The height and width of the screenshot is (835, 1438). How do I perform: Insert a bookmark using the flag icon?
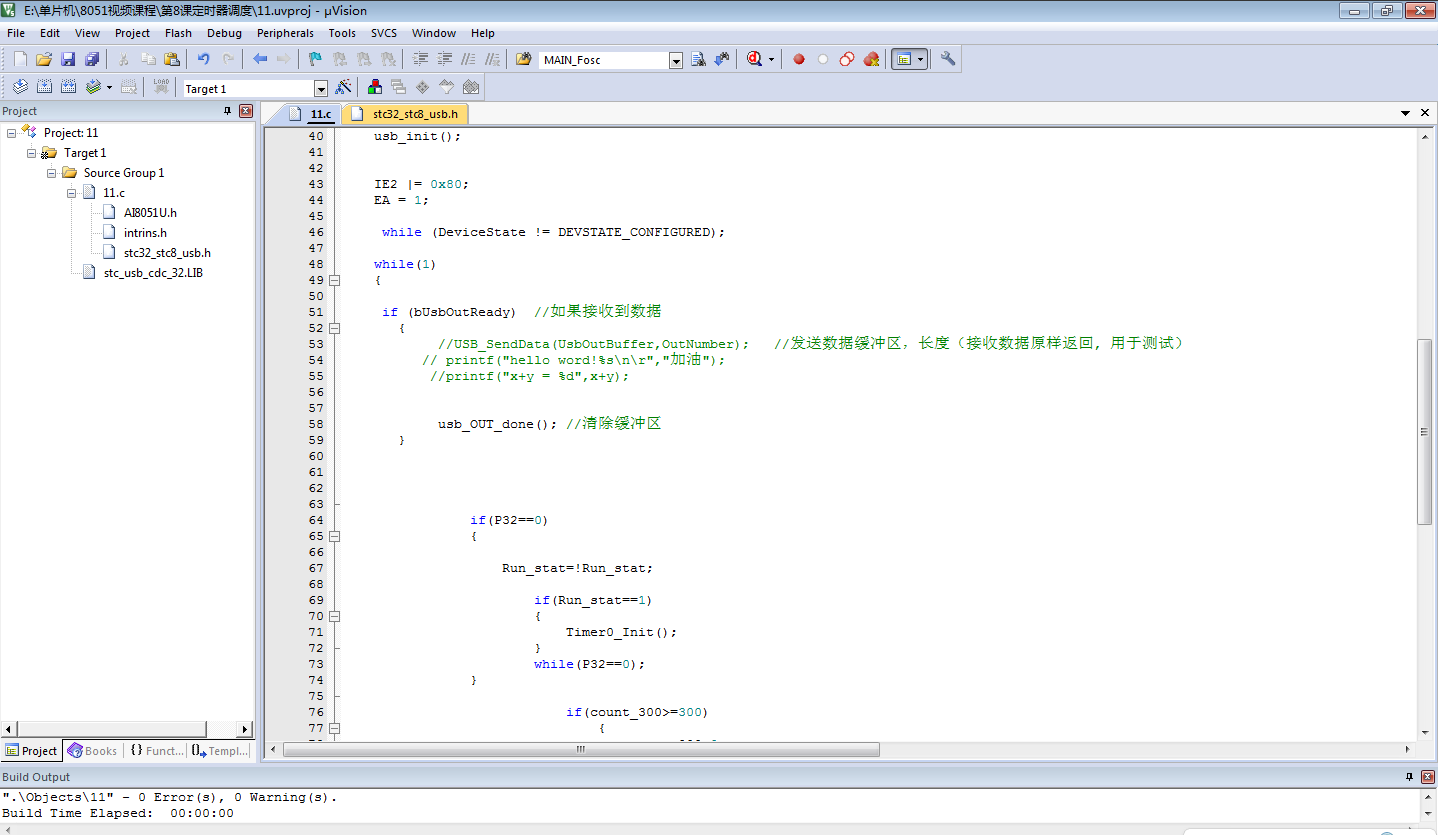[315, 60]
